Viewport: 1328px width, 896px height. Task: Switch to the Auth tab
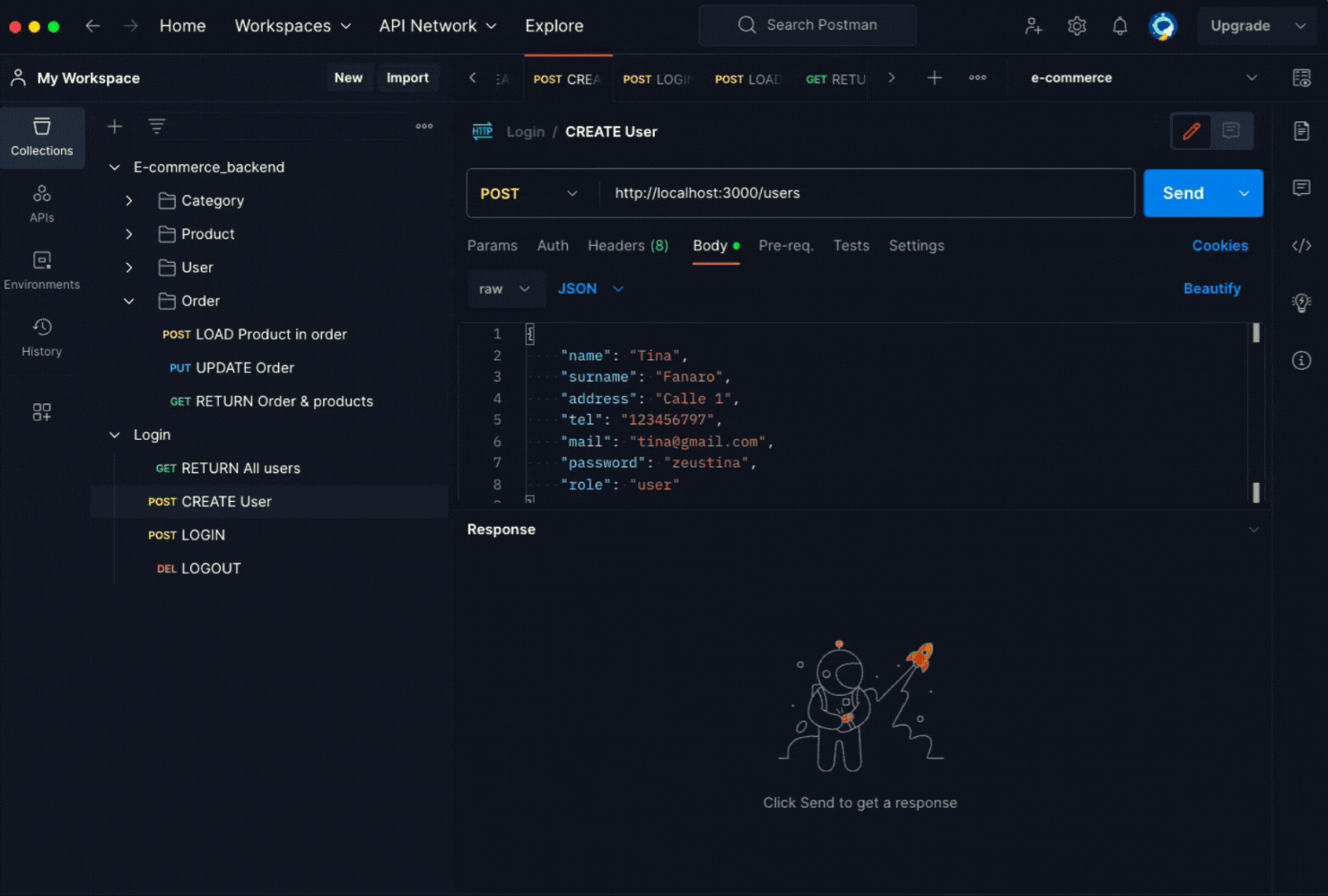(x=553, y=246)
